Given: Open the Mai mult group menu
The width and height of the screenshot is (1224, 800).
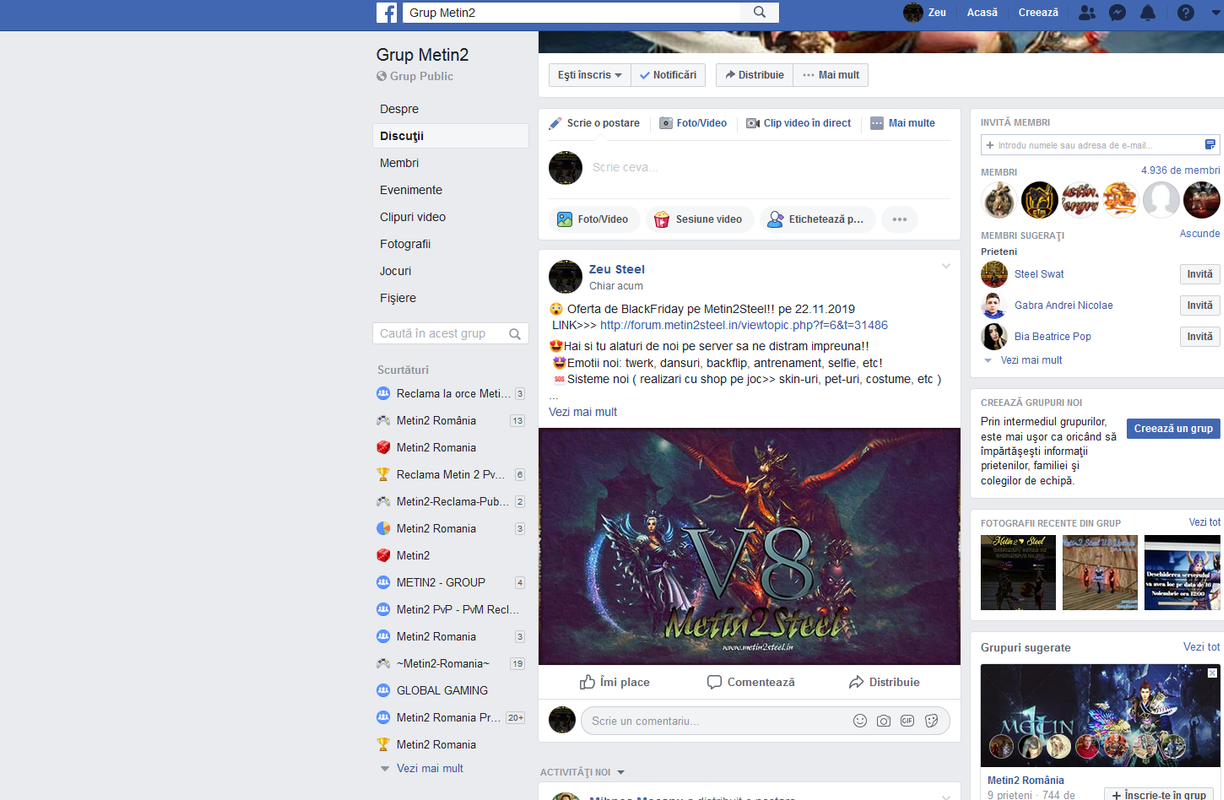Looking at the screenshot, I should [x=831, y=75].
